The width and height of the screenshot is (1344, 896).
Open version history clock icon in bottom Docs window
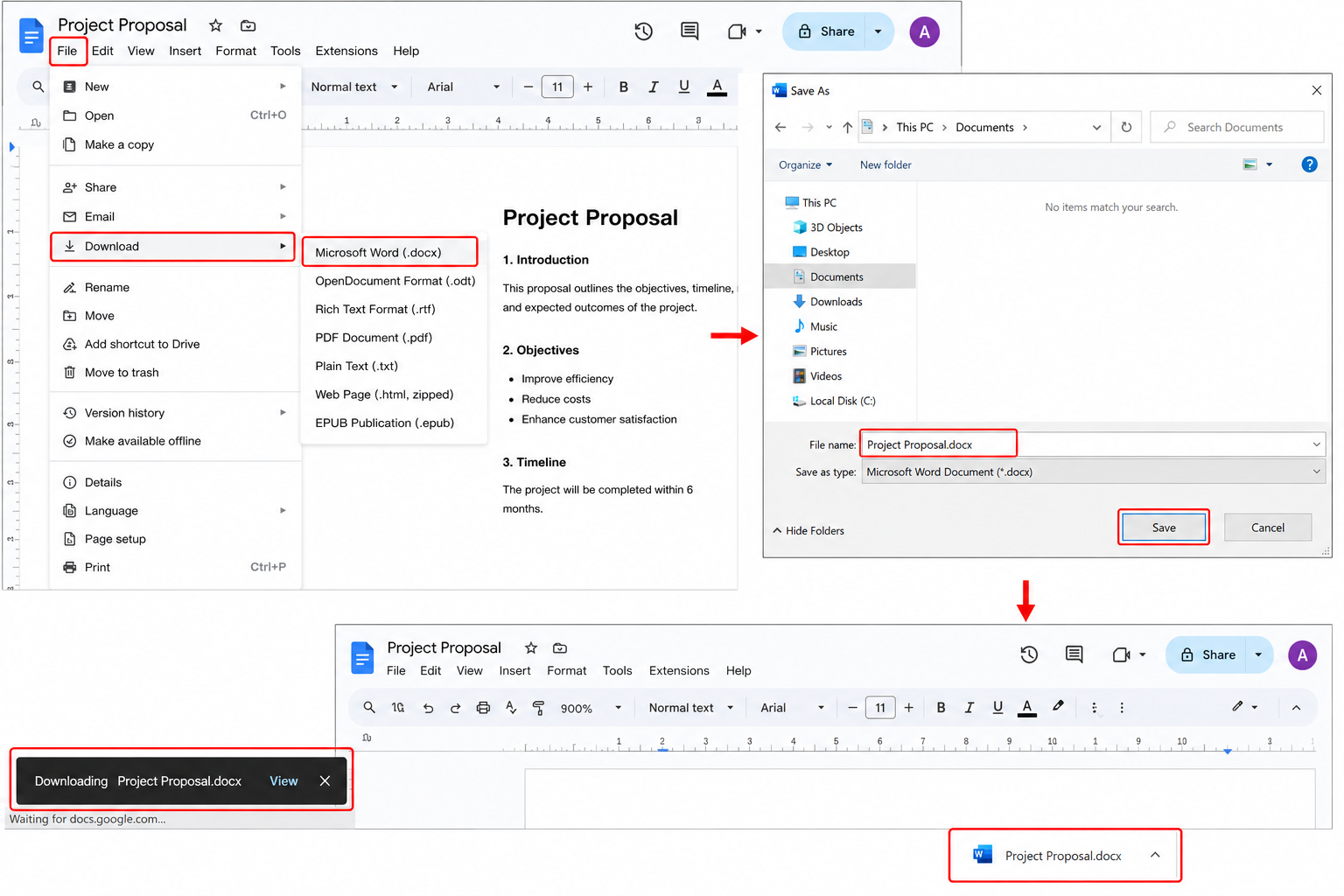pos(1029,654)
